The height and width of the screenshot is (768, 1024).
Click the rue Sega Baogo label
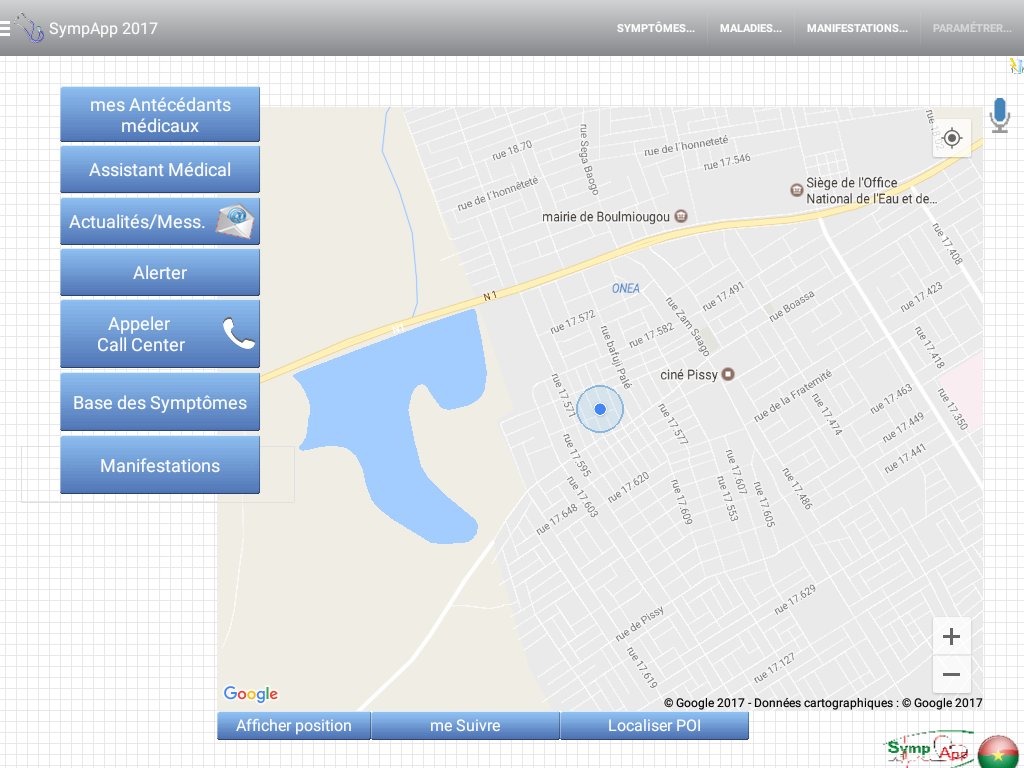[588, 159]
